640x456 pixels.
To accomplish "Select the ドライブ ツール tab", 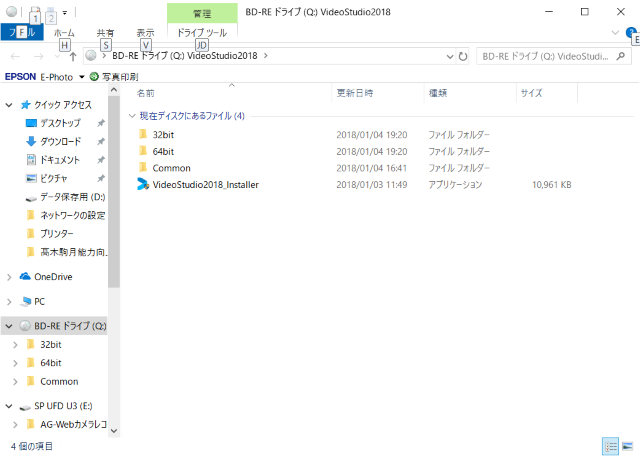I will (202, 33).
